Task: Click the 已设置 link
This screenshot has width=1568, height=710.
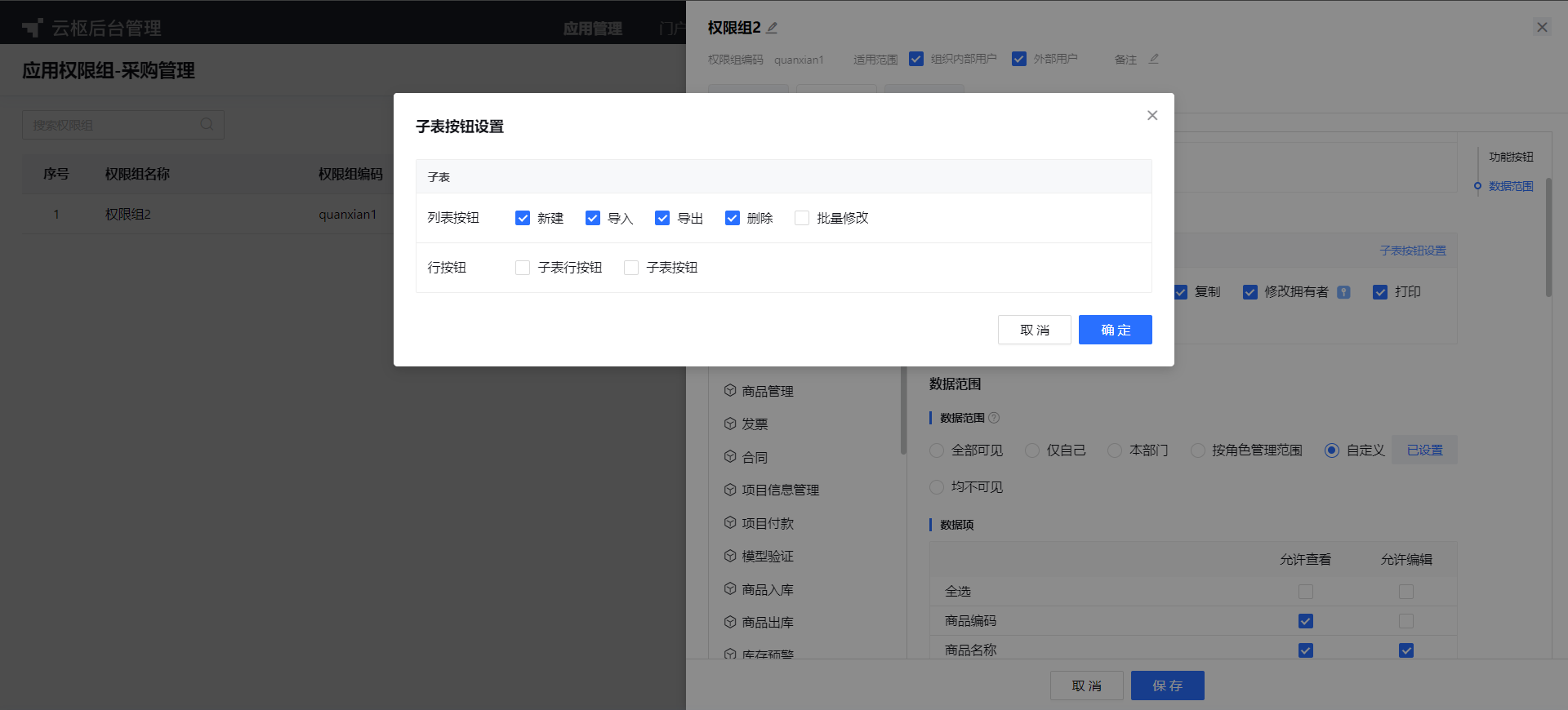Action: click(x=1425, y=450)
